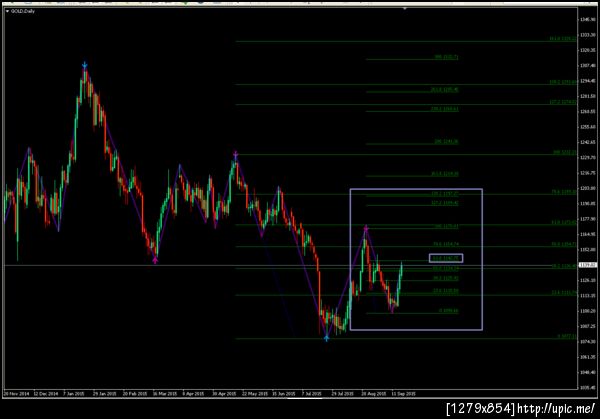
Task: Click the 7 Jul 2015 date label
Action: click(311, 393)
